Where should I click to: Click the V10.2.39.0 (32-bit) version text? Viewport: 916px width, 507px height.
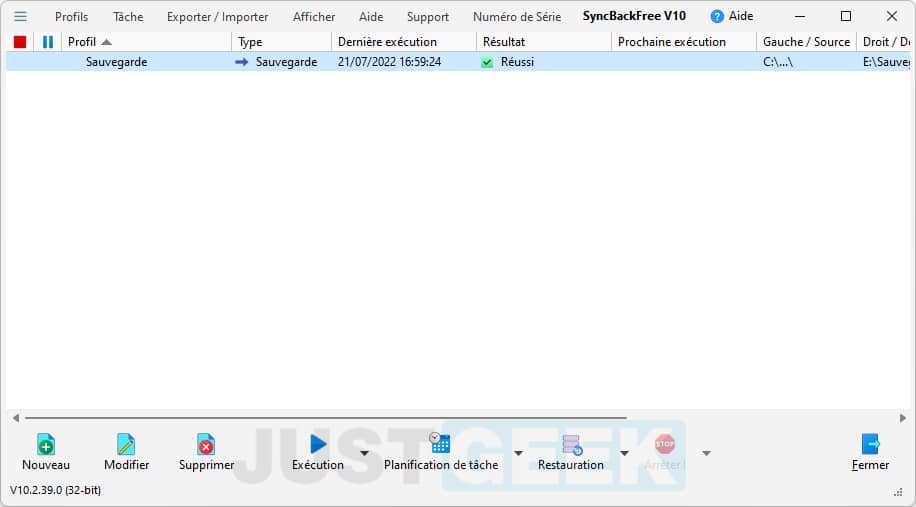[x=55, y=490]
